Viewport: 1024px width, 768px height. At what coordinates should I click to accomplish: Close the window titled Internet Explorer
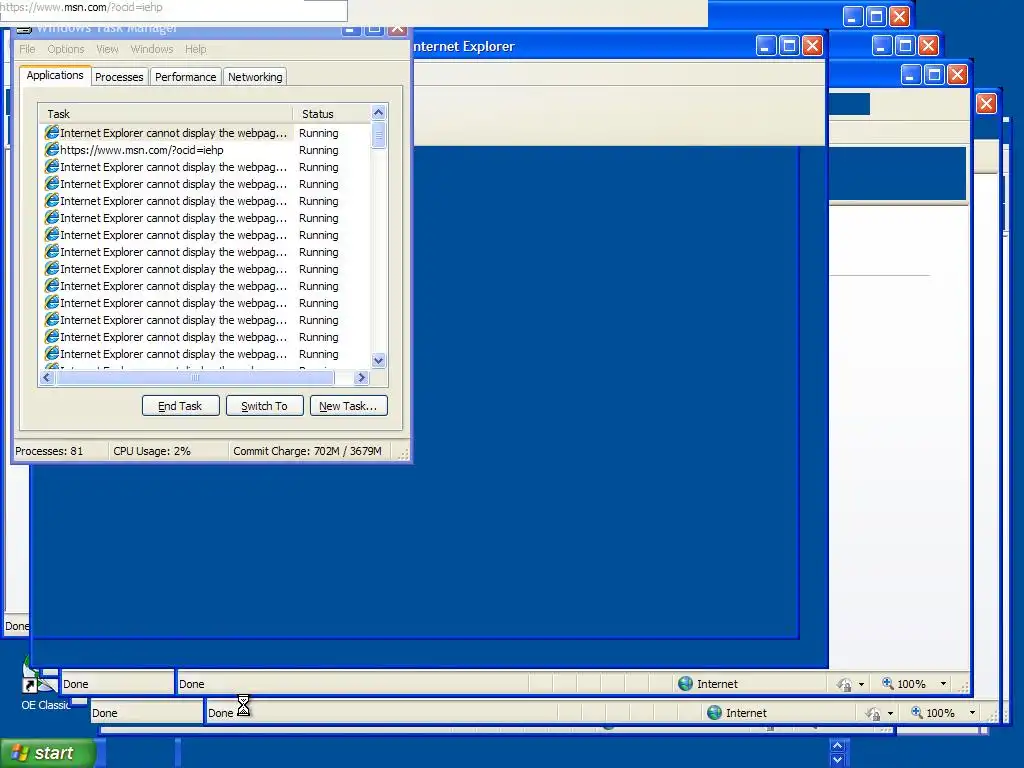pos(812,46)
